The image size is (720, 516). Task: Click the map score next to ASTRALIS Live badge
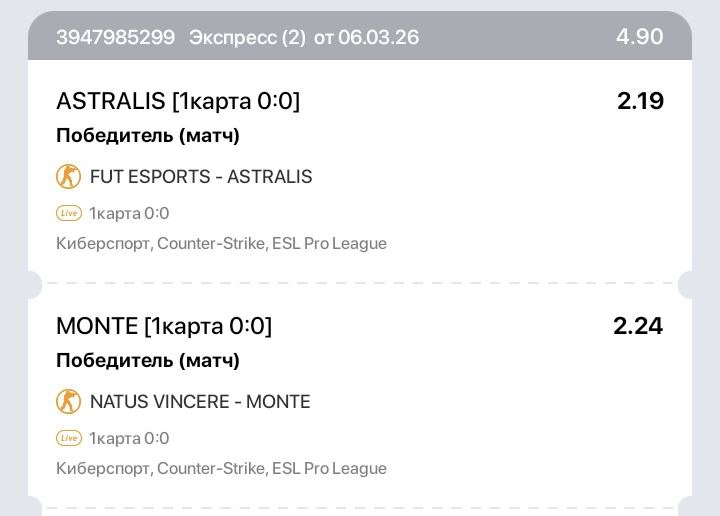[x=129, y=213]
